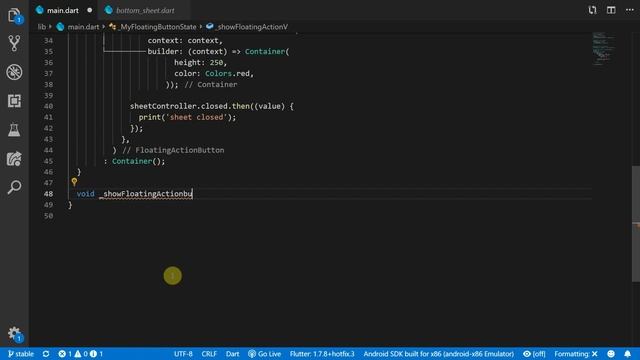The height and width of the screenshot is (360, 640).
Task: Open the Live Share view icon
Action: click(x=14, y=159)
